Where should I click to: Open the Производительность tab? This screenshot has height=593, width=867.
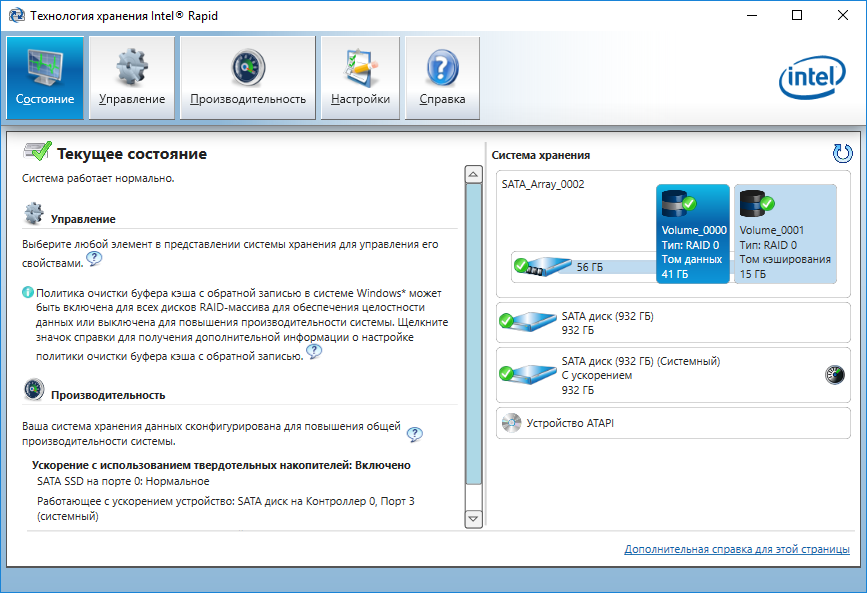pos(248,78)
